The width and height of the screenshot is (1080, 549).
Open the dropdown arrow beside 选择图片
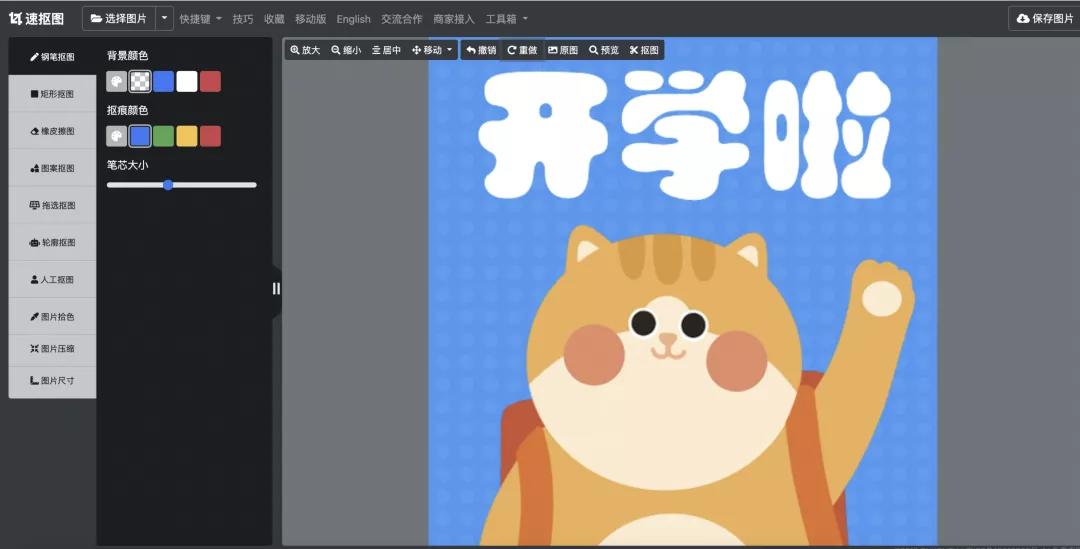pos(164,19)
